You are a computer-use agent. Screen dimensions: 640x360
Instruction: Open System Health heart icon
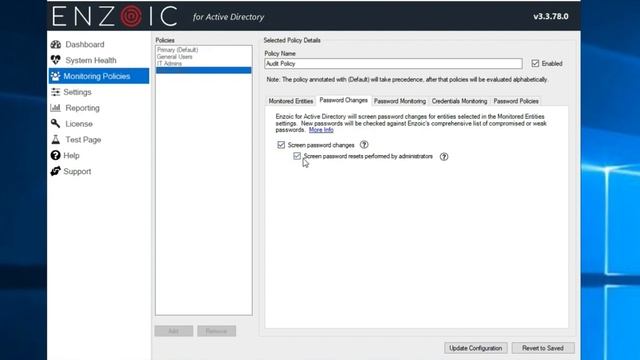(56, 60)
